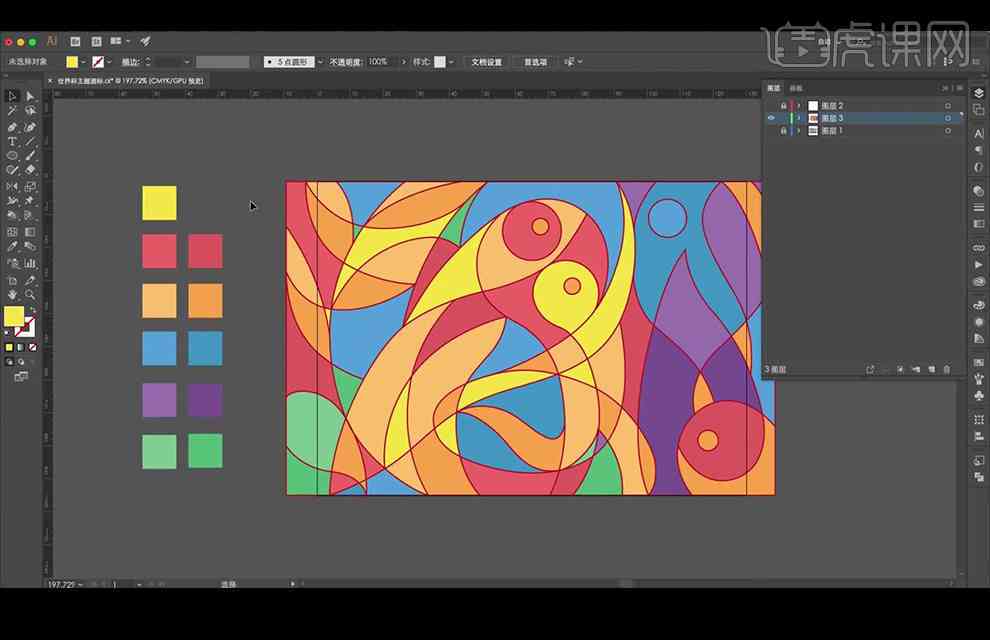
Task: Toggle lock on layer 2
Action: click(x=784, y=106)
